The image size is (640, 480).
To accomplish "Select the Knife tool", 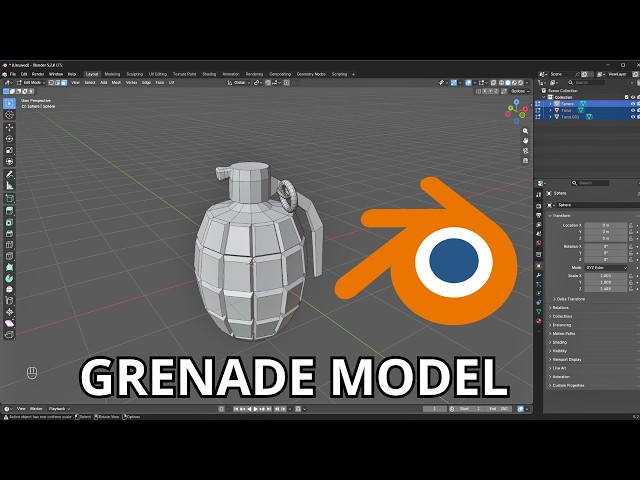I will point(9,256).
